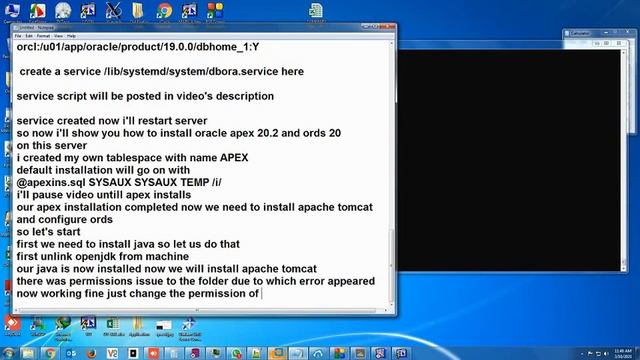Open the red AnyDesk taskbar icon
The image size is (640, 360).
(153, 353)
